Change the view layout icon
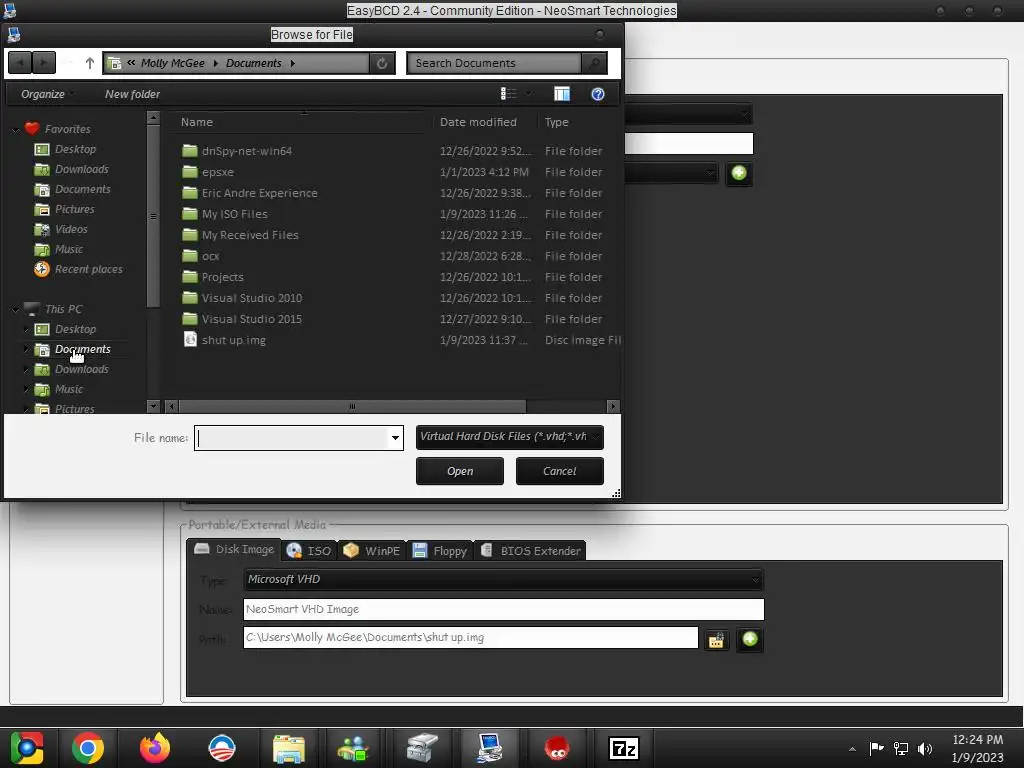Image resolution: width=1024 pixels, height=768 pixels. point(508,94)
